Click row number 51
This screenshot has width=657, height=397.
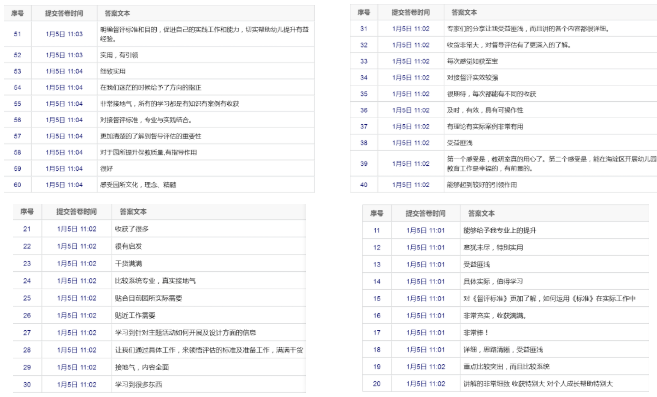(x=17, y=34)
